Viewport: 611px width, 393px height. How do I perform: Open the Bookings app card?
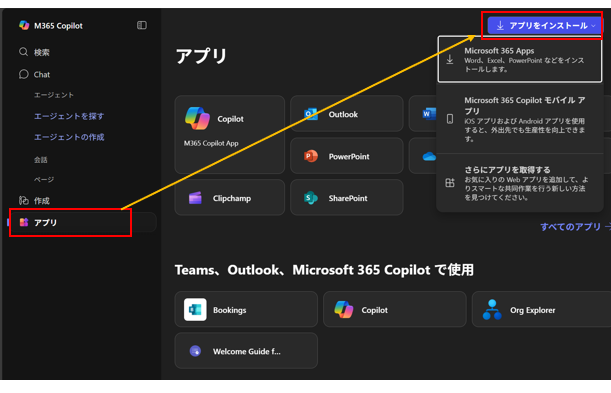tap(246, 309)
